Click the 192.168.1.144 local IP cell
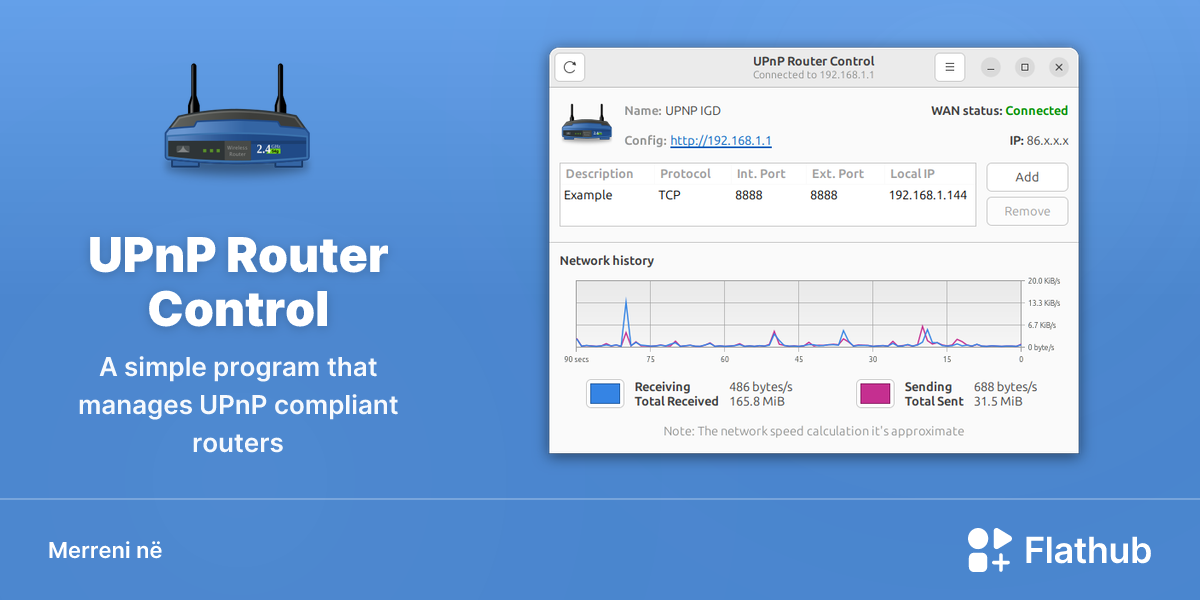1200x600 pixels. tap(928, 195)
